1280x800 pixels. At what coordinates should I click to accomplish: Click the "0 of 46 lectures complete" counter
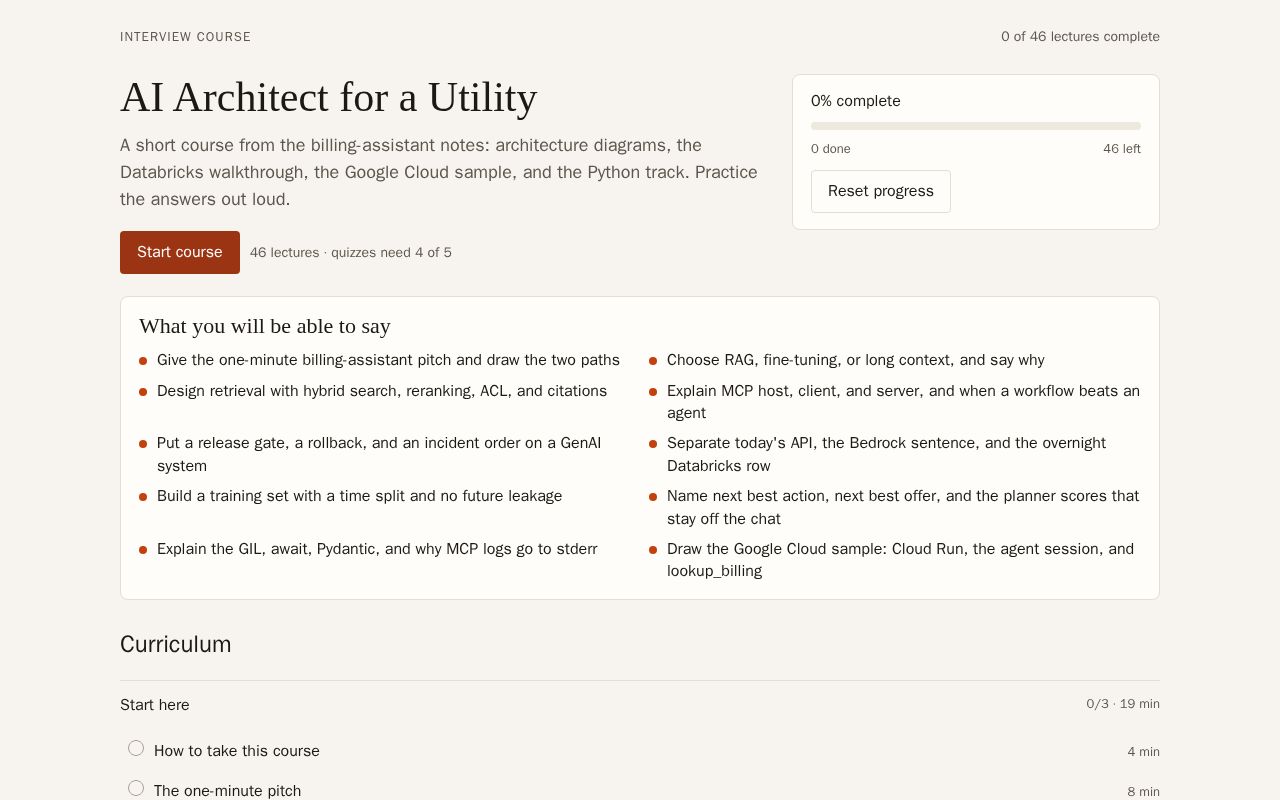pos(1080,37)
